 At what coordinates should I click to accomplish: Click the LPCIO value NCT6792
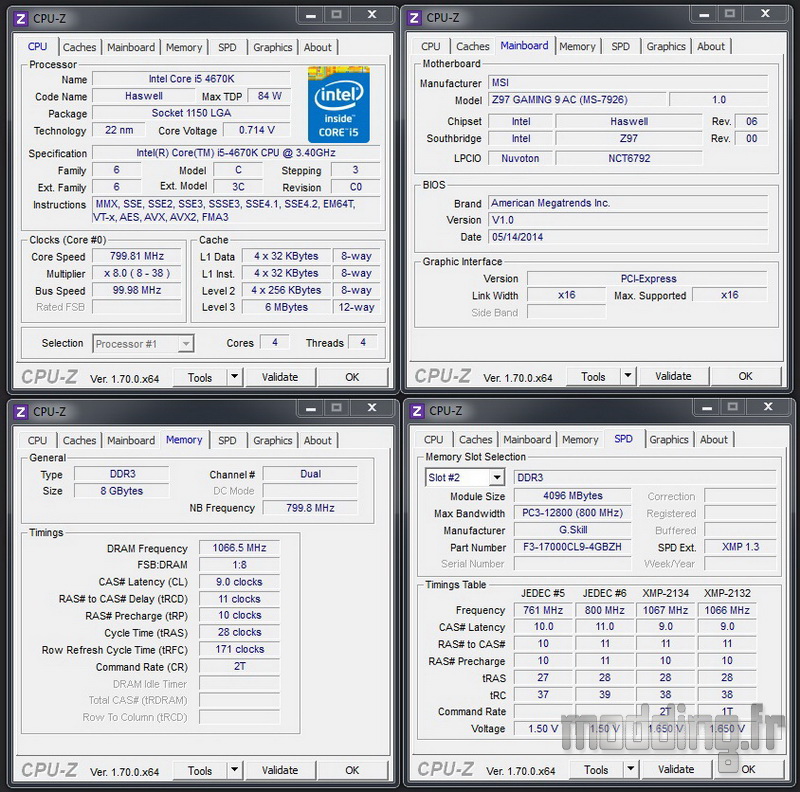629,158
